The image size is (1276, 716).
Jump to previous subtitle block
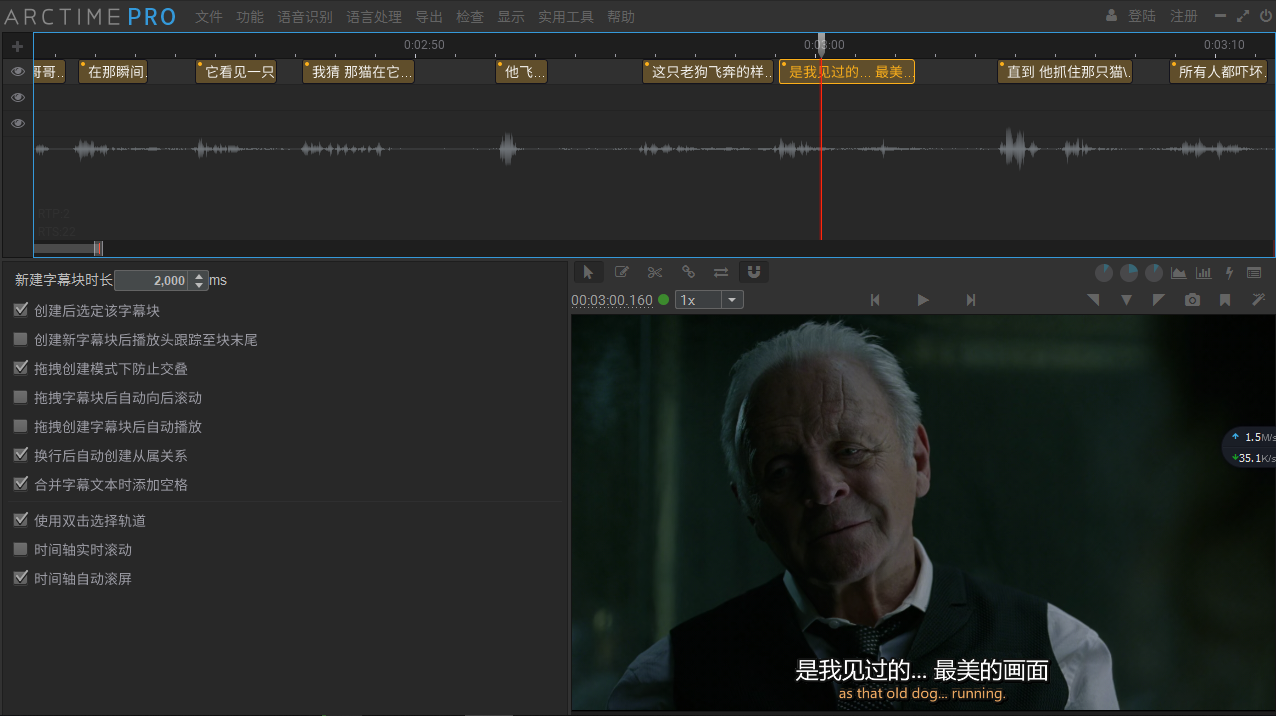click(875, 300)
